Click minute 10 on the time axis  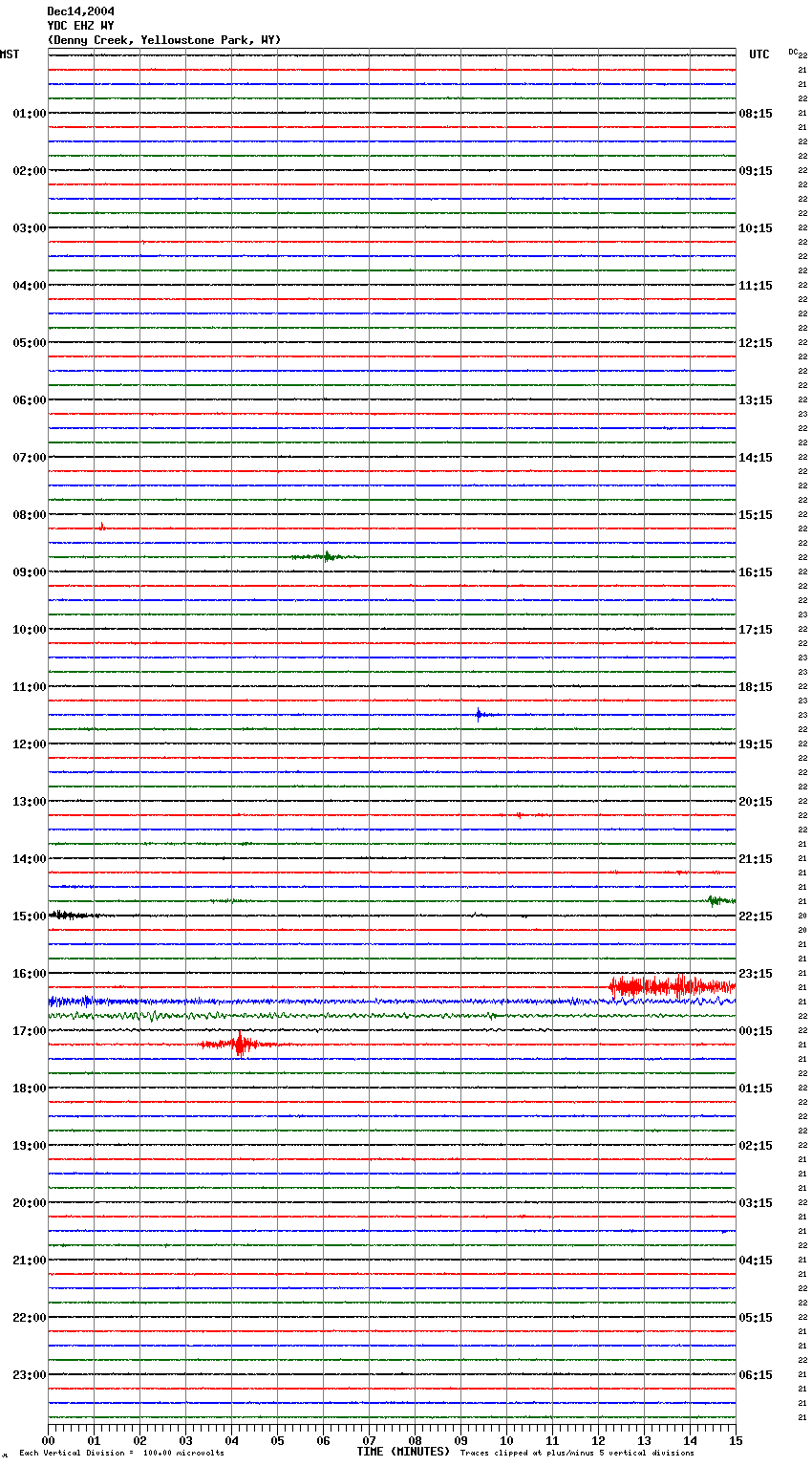point(506,1440)
